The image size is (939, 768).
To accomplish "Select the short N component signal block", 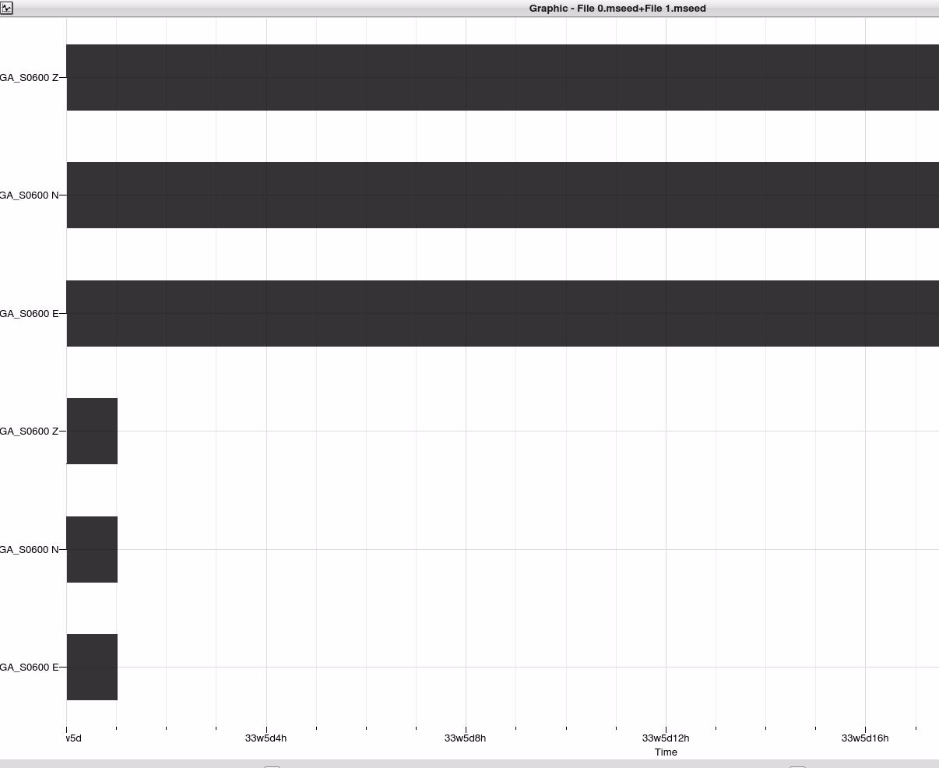I will [x=92, y=549].
